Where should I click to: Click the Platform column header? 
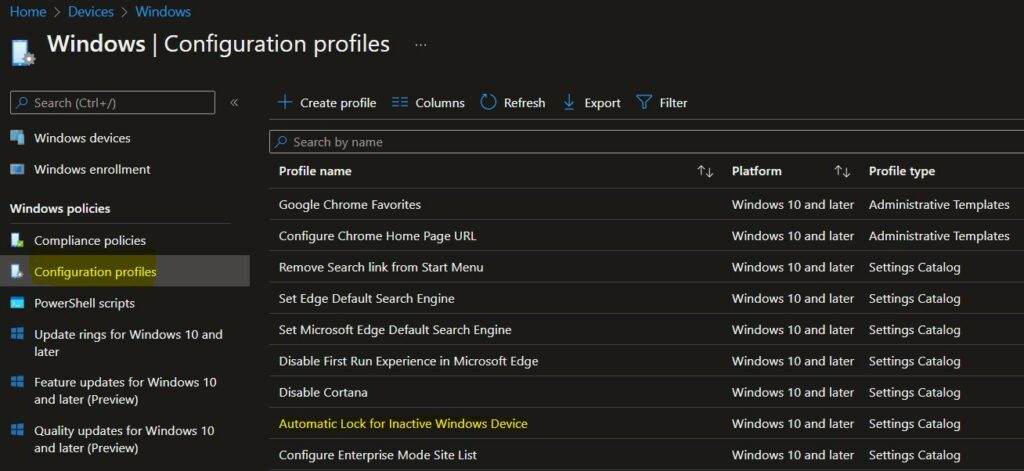pyautogui.click(x=756, y=171)
